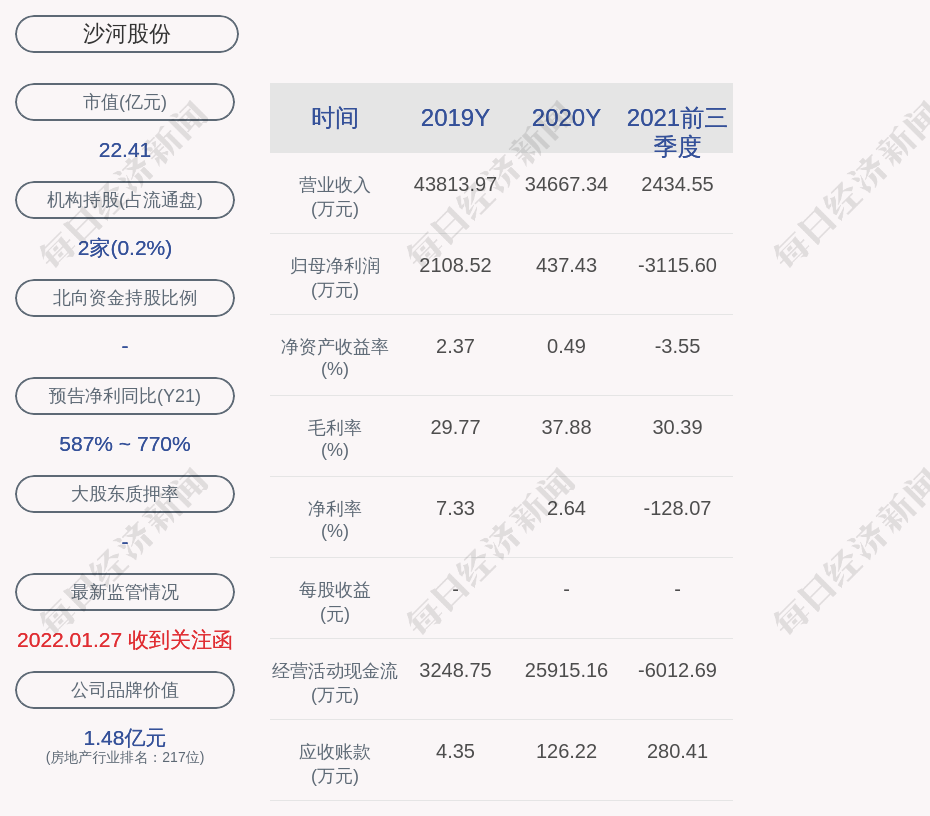Click gross margin value 37.88

(x=566, y=427)
